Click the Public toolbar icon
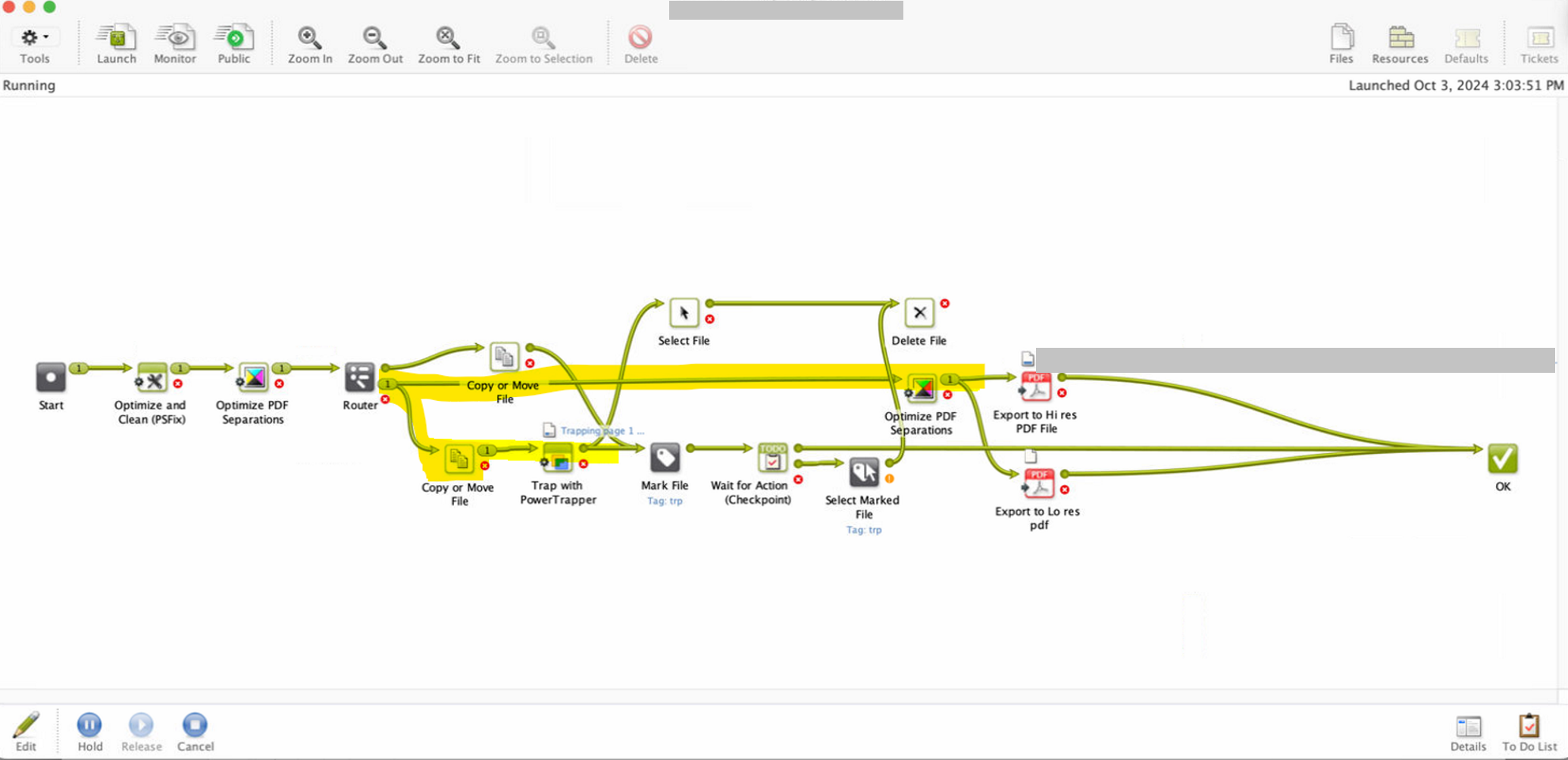Screen dimensions: 1568x760 234,38
